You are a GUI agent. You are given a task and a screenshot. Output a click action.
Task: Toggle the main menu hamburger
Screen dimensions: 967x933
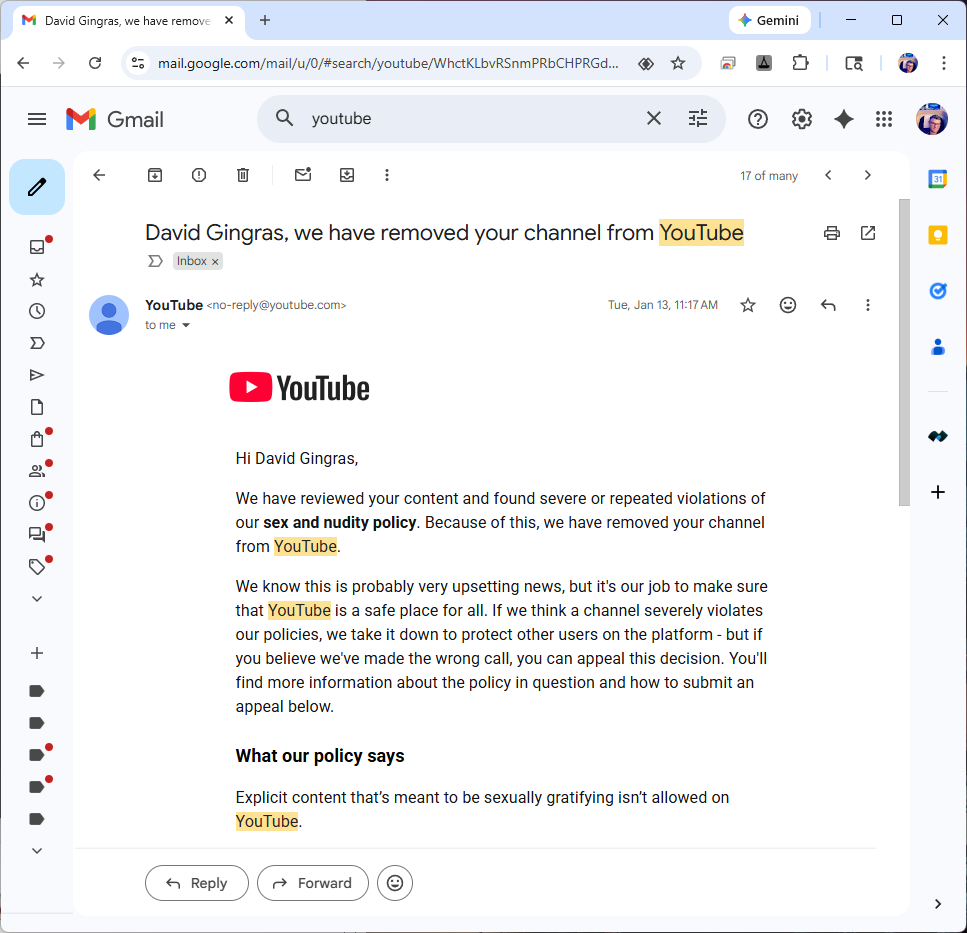point(37,119)
